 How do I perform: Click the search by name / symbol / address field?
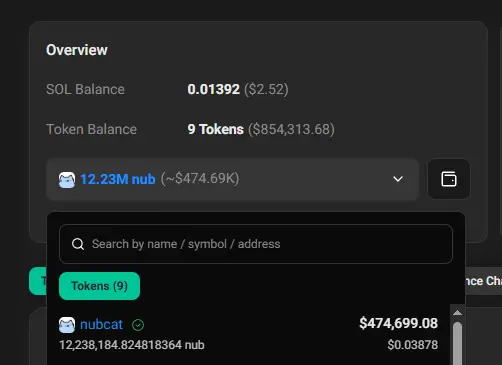coord(256,244)
